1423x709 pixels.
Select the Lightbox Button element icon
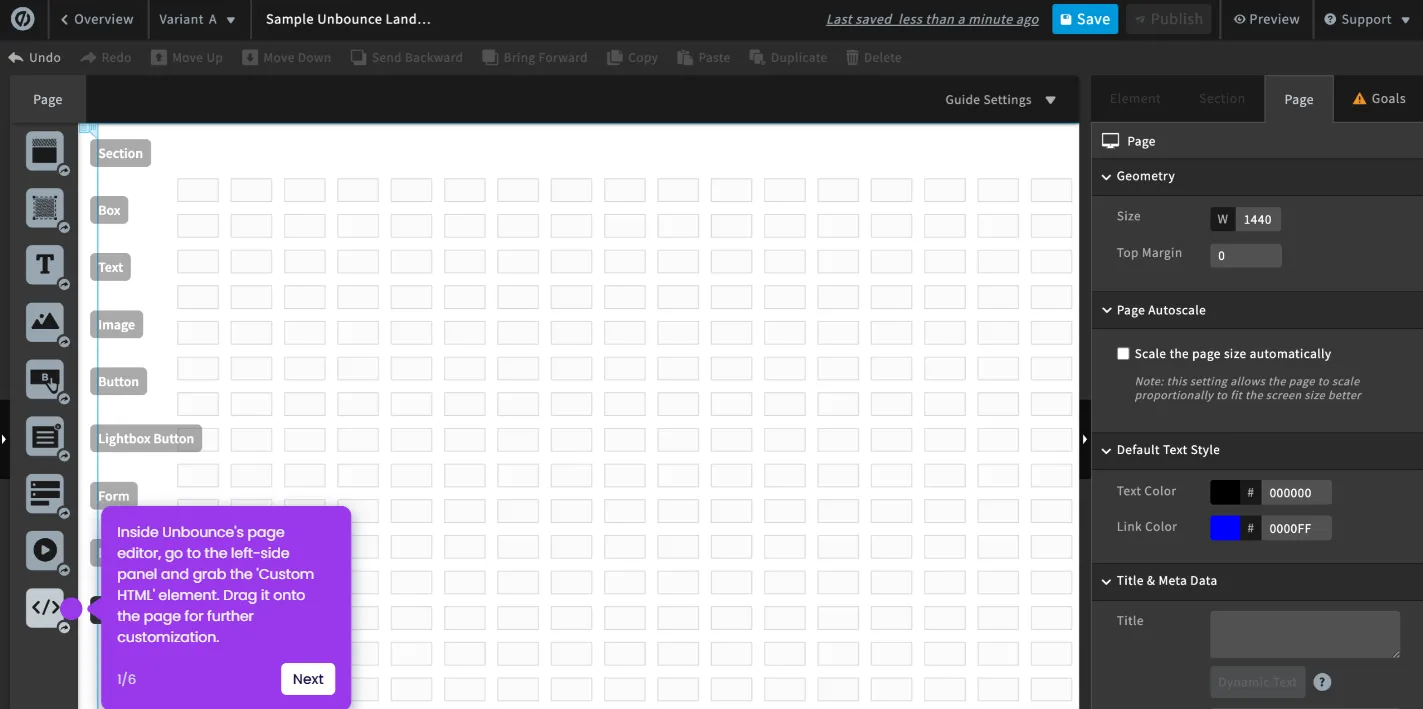pyautogui.click(x=45, y=436)
